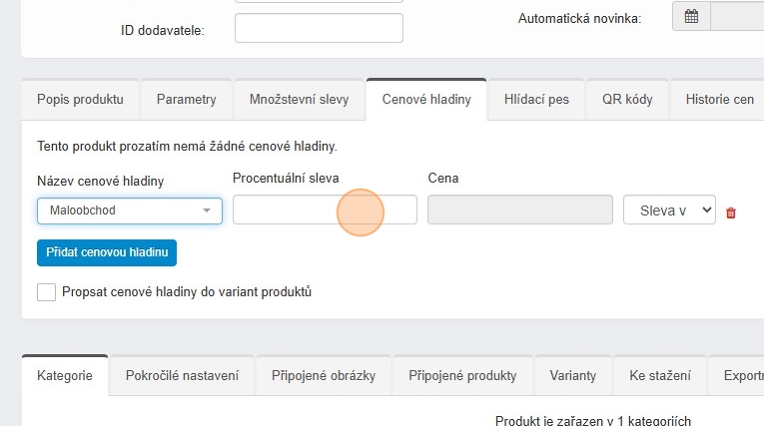Delete price level with red trash icon
764x426 pixels.
[731, 213]
